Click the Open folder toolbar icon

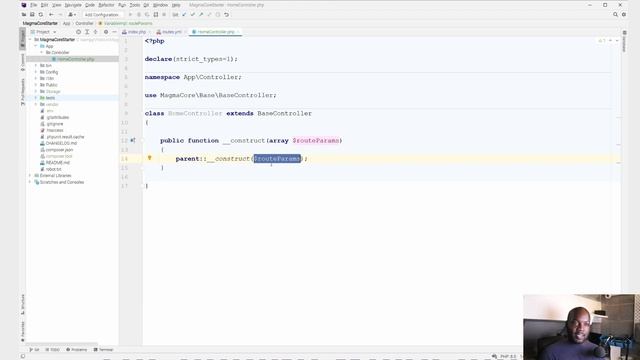pos(24,15)
